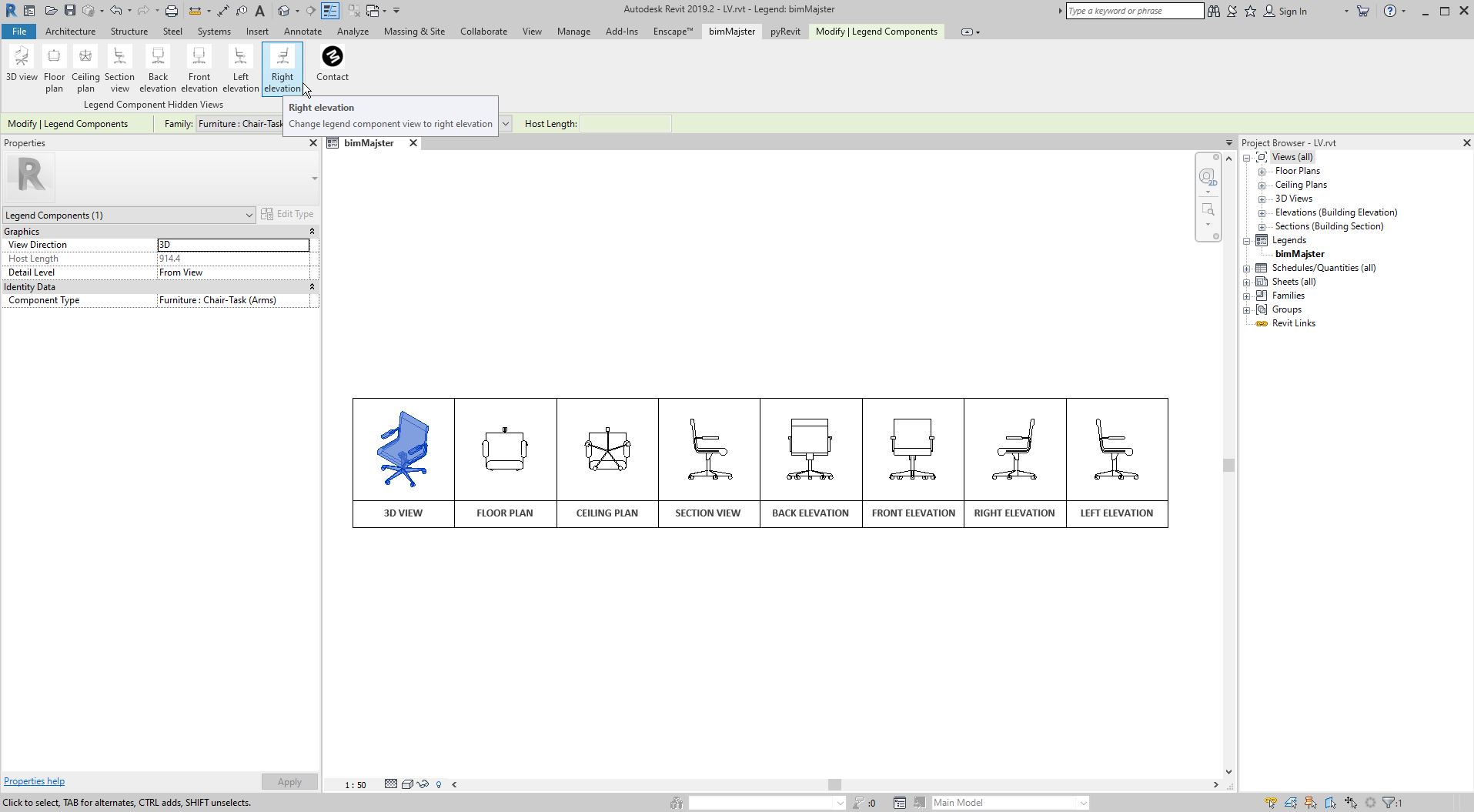Select bimMajster legend in Project Browser
Image resolution: width=1474 pixels, height=812 pixels.
(1299, 254)
